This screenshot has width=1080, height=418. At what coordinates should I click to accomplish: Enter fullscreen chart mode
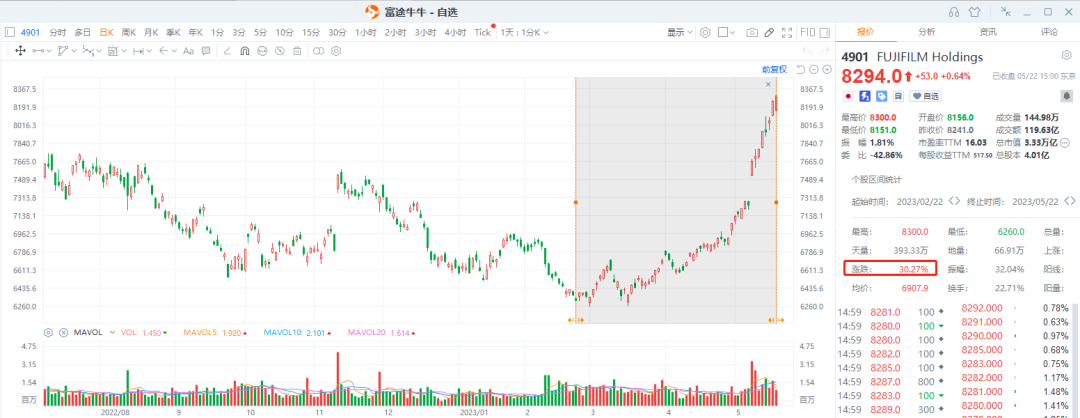tap(787, 32)
